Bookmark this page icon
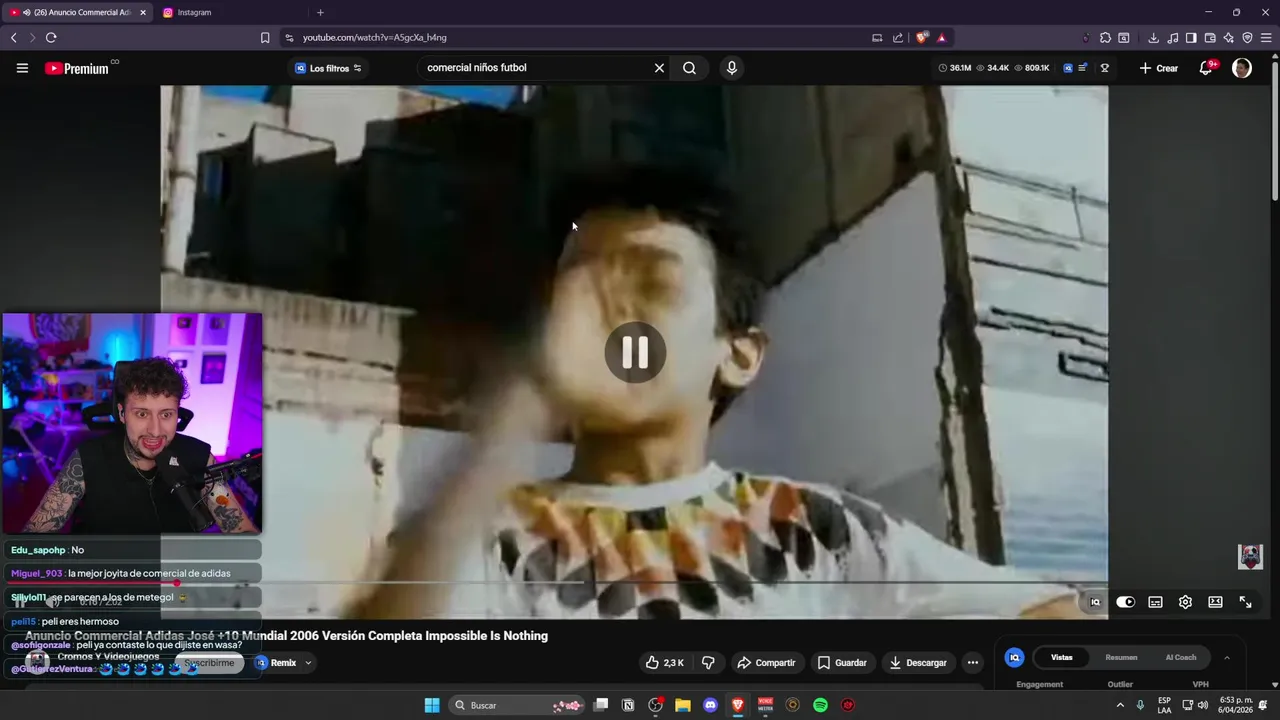This screenshot has width=1280, height=720. pyautogui.click(x=265, y=37)
